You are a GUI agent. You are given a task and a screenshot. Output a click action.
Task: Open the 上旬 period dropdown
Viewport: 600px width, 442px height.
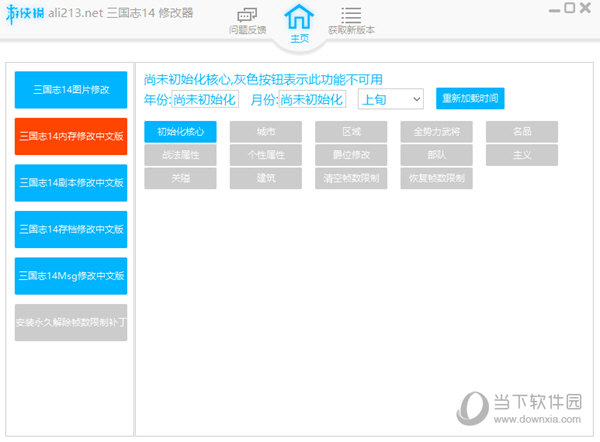391,99
